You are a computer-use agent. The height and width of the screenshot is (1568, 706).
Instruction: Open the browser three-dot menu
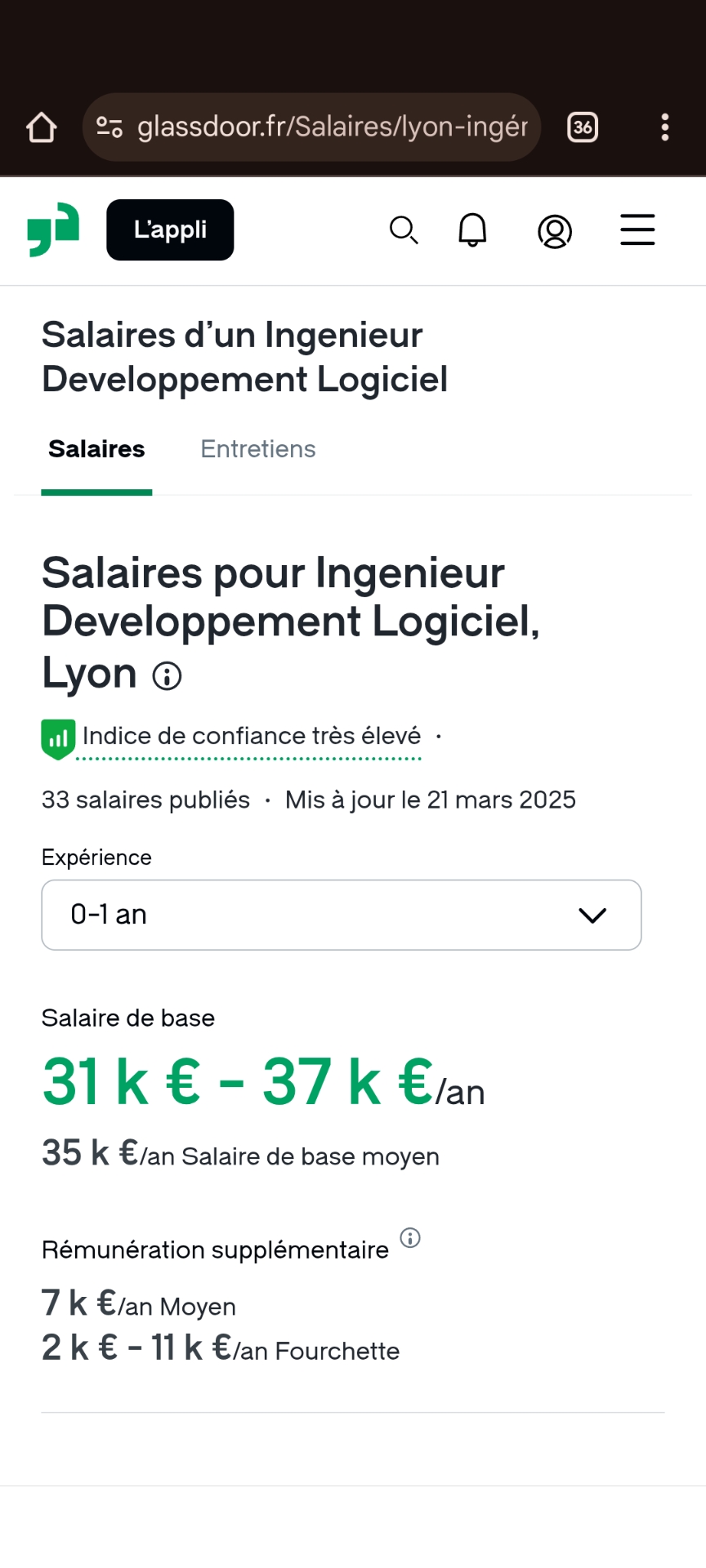coord(665,127)
